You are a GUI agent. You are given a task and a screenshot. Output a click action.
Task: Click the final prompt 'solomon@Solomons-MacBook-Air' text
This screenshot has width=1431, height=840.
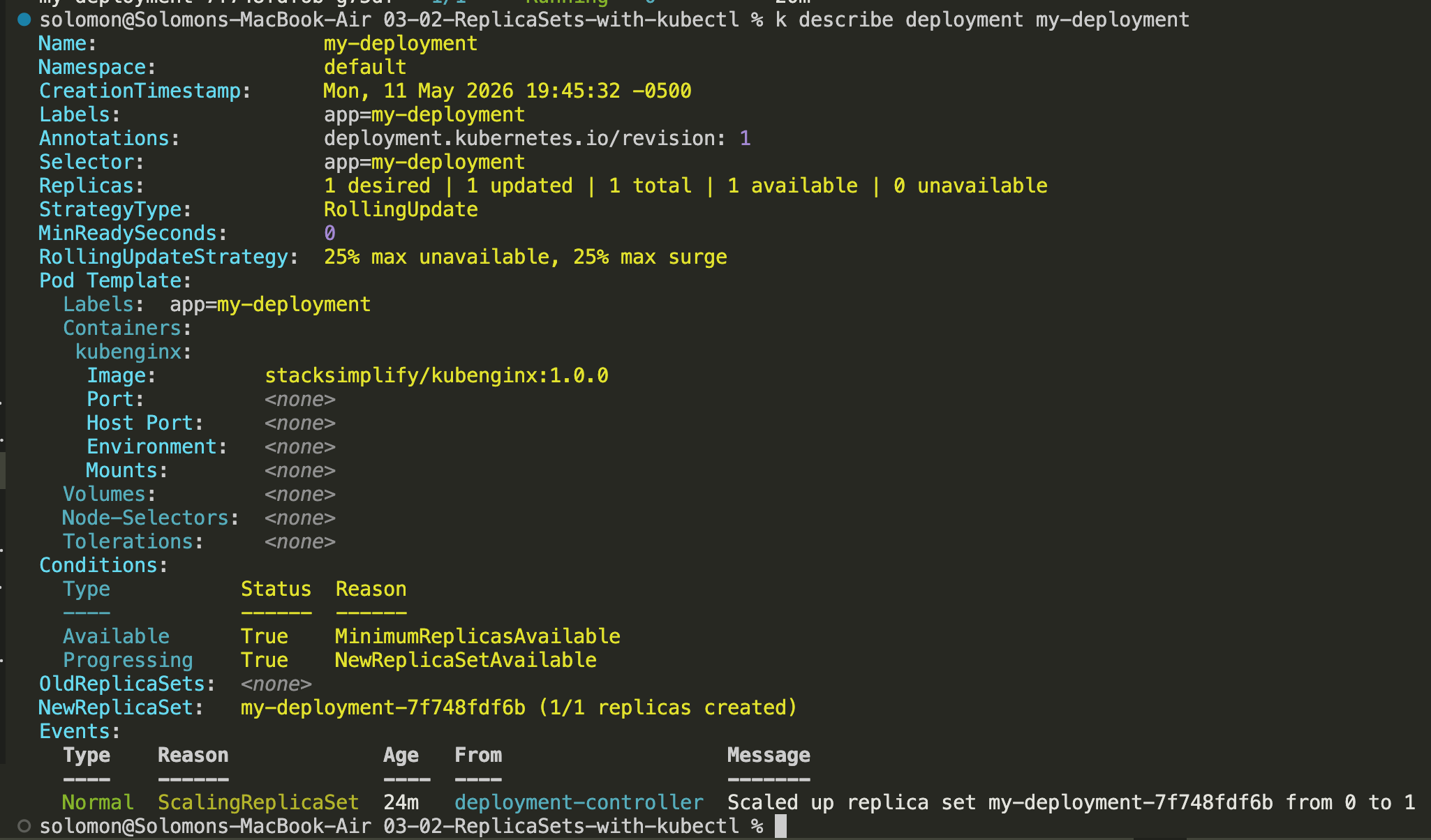pos(205,826)
